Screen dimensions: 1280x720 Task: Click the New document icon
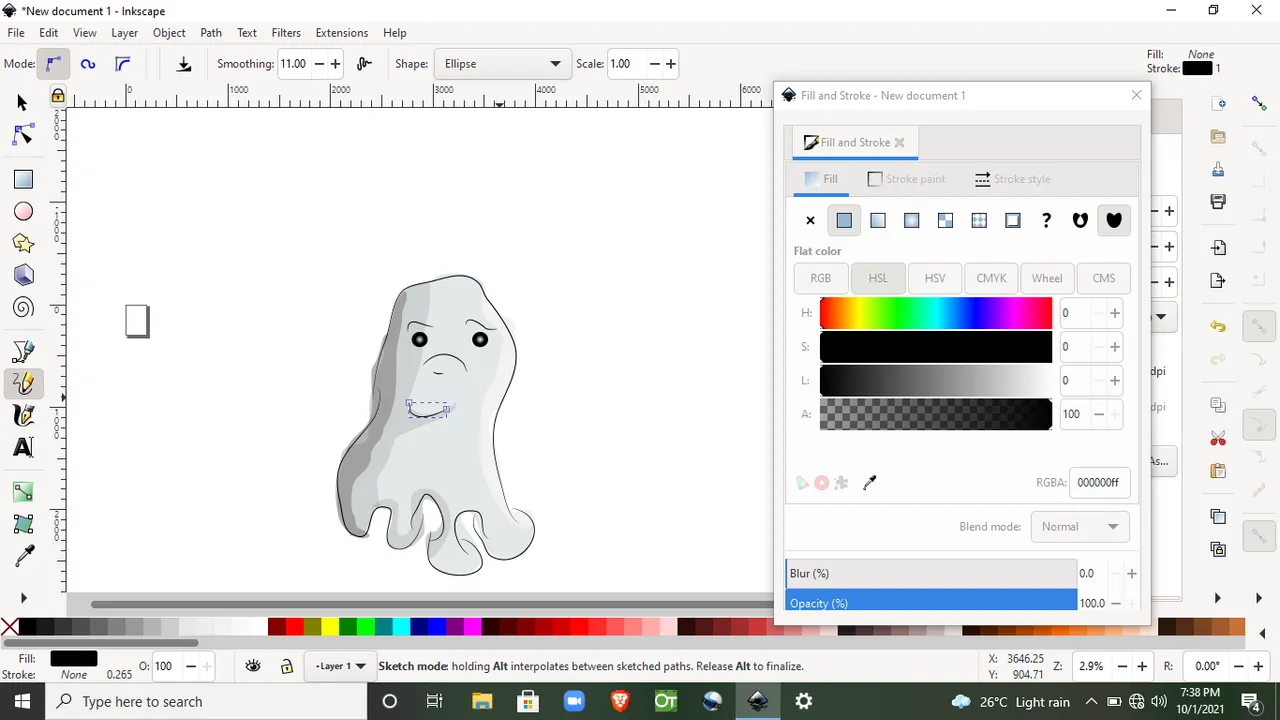[1218, 103]
